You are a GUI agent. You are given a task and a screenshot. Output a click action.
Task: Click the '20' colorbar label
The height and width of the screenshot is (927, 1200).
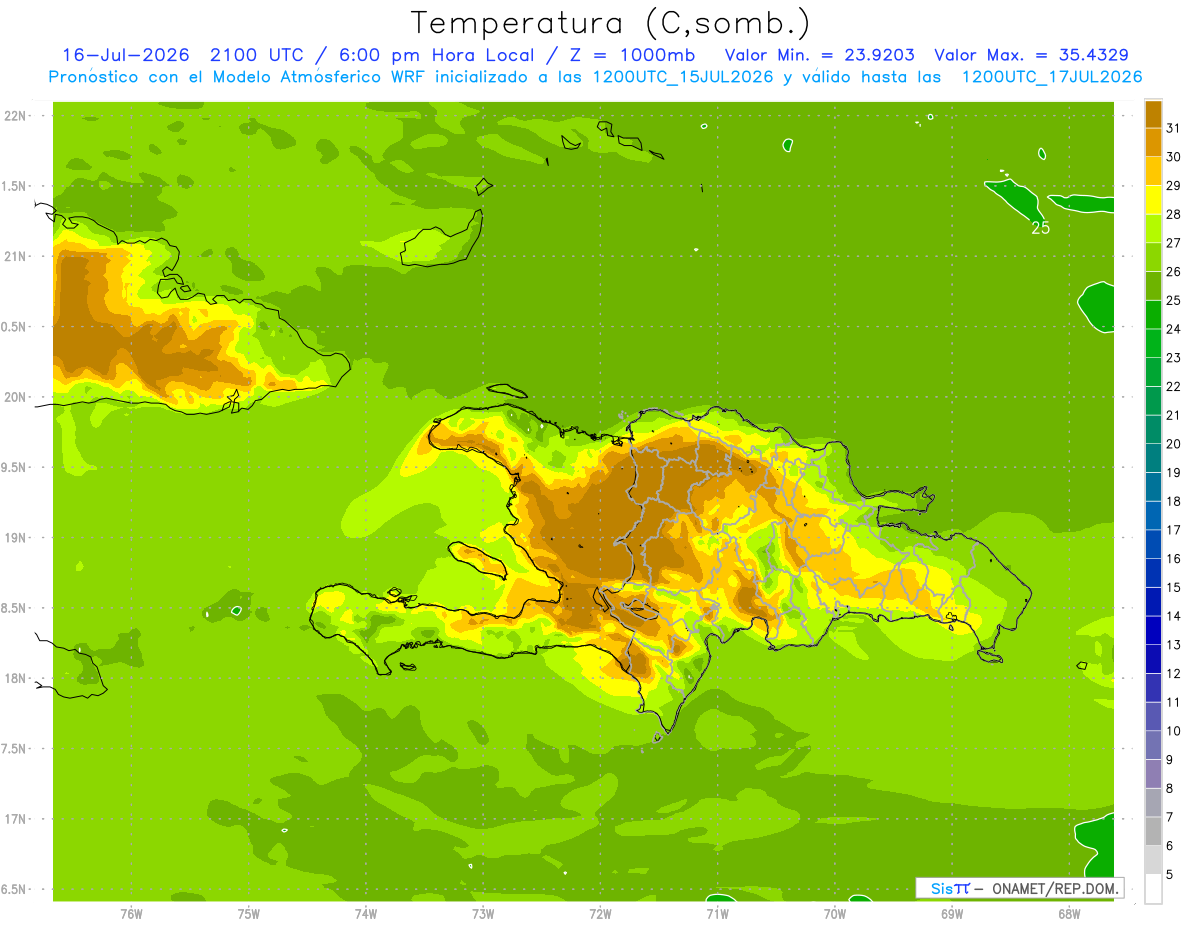tap(1173, 444)
